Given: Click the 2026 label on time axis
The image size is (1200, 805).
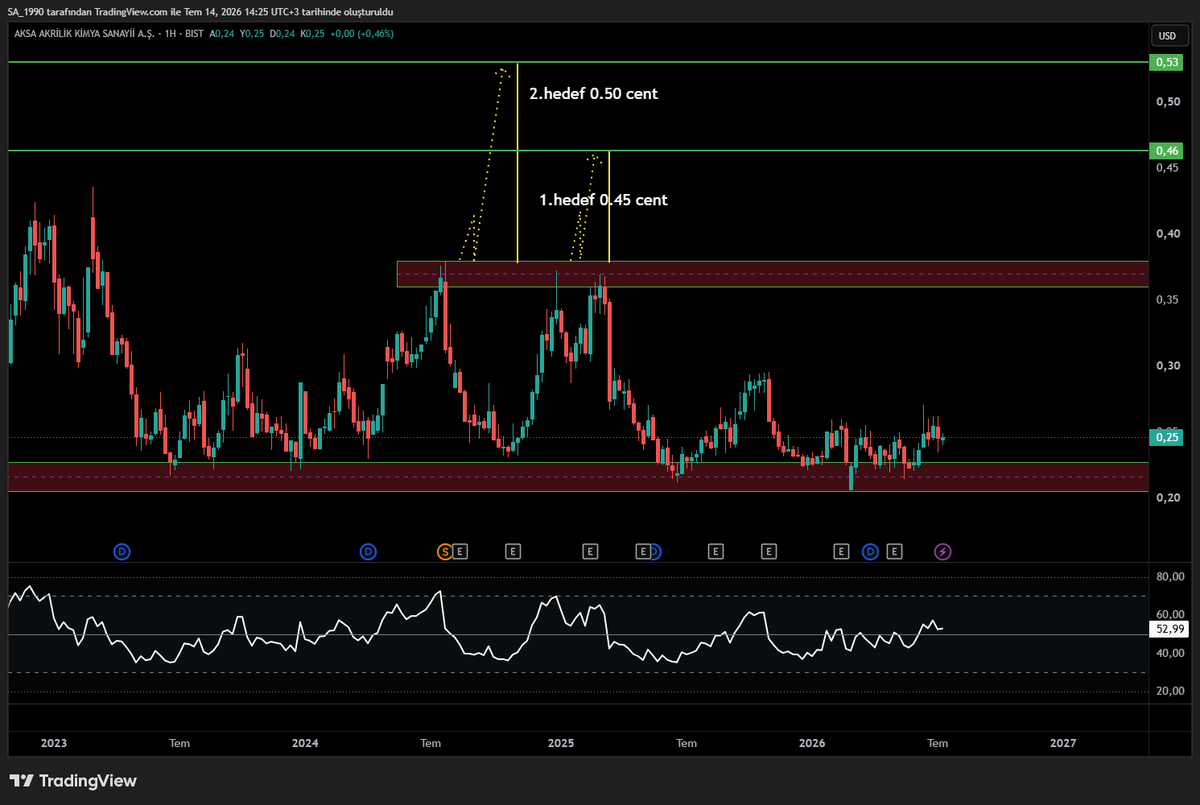Looking at the screenshot, I should [812, 743].
